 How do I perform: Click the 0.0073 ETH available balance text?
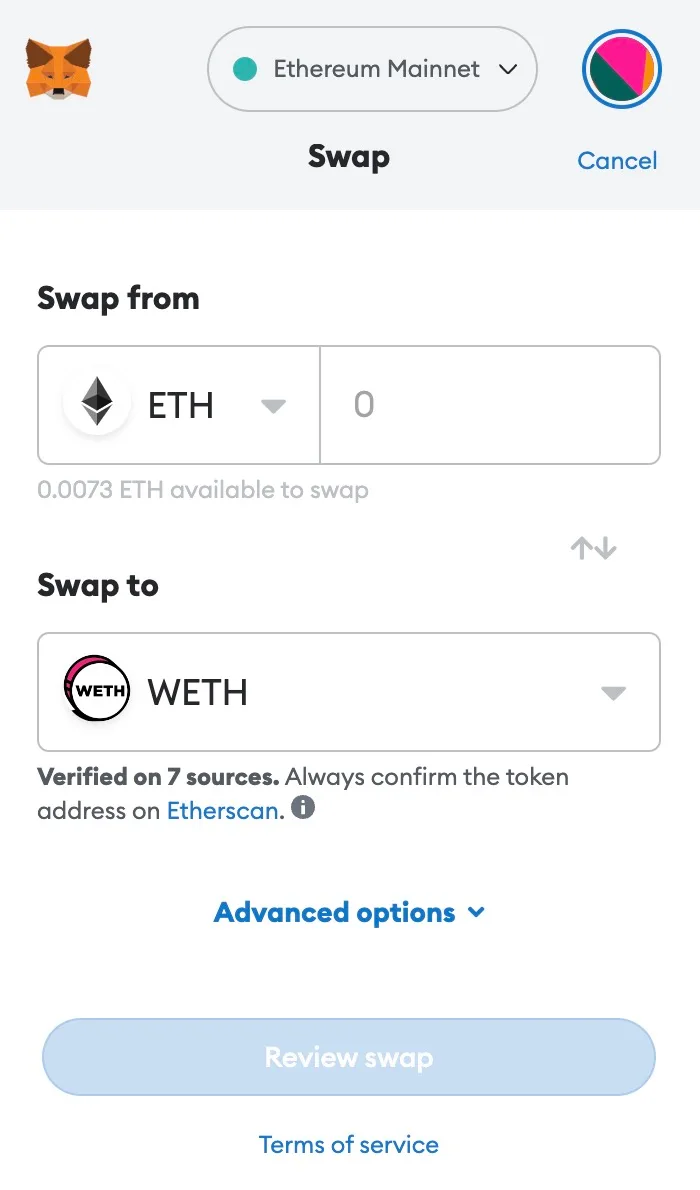click(x=202, y=490)
